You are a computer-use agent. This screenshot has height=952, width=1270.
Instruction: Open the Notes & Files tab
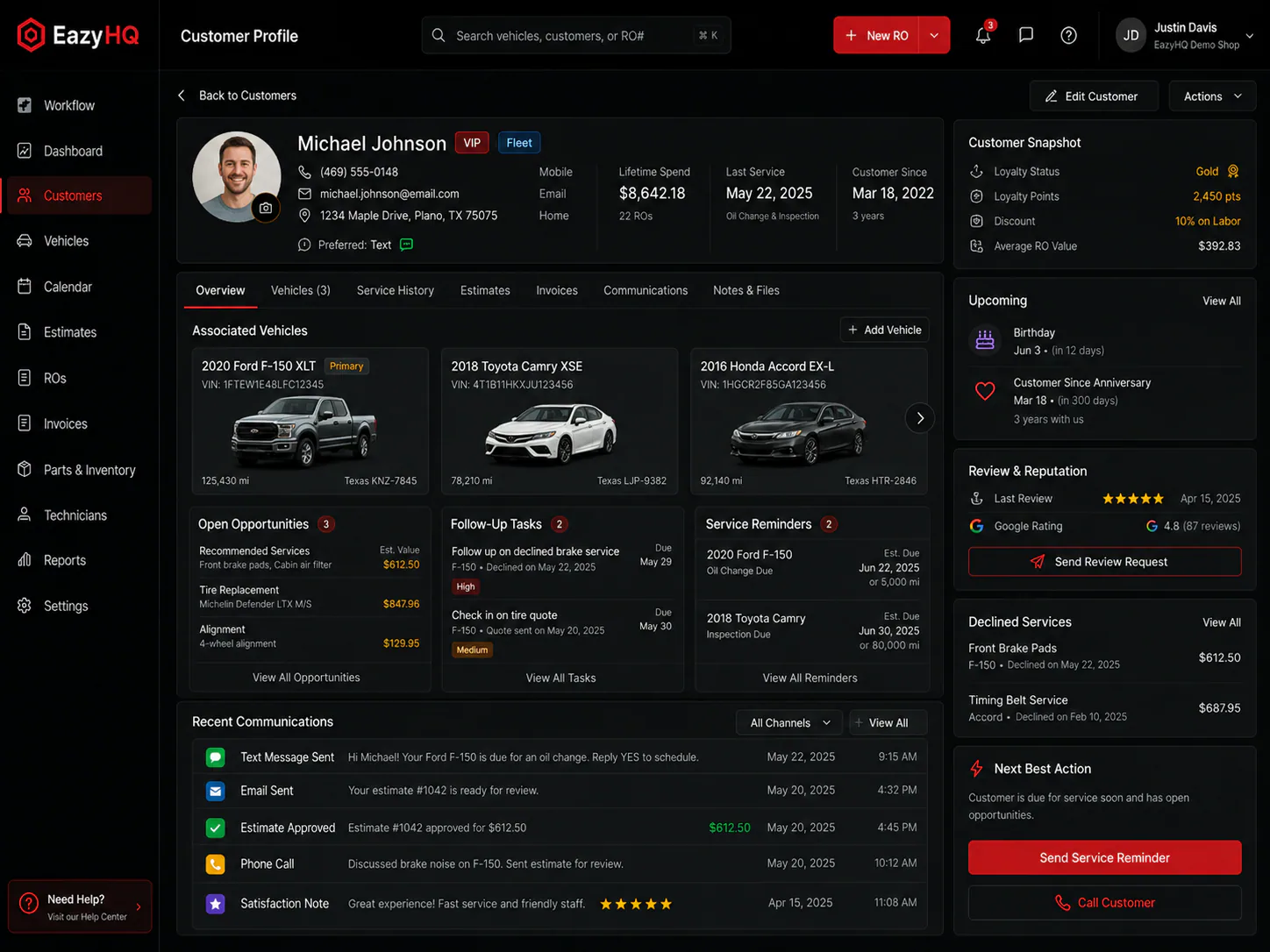pyautogui.click(x=746, y=291)
